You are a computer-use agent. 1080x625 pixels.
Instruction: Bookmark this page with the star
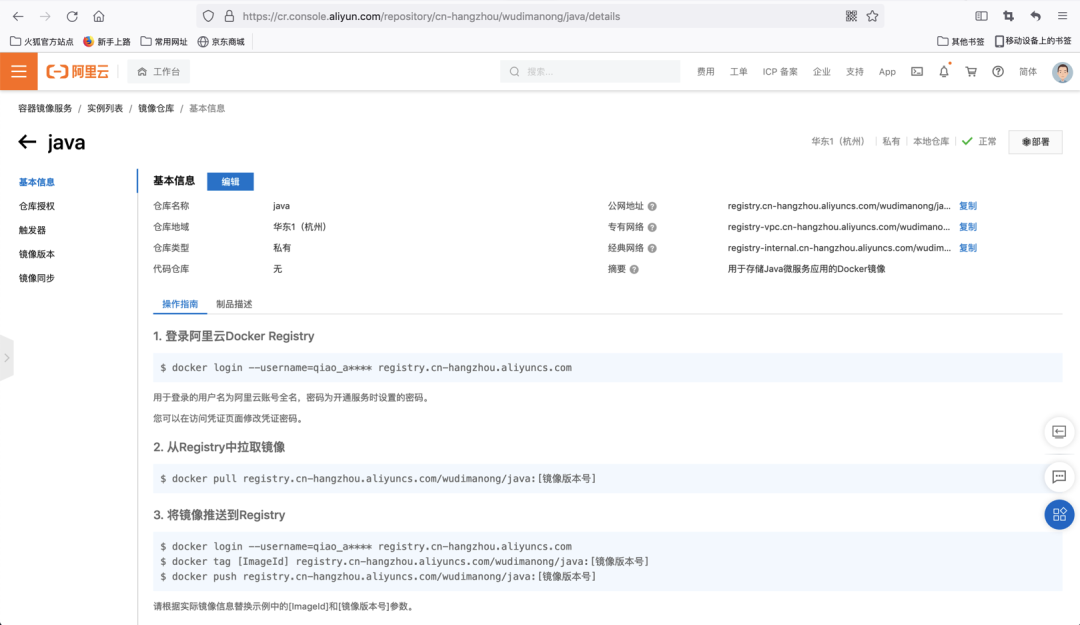873,16
